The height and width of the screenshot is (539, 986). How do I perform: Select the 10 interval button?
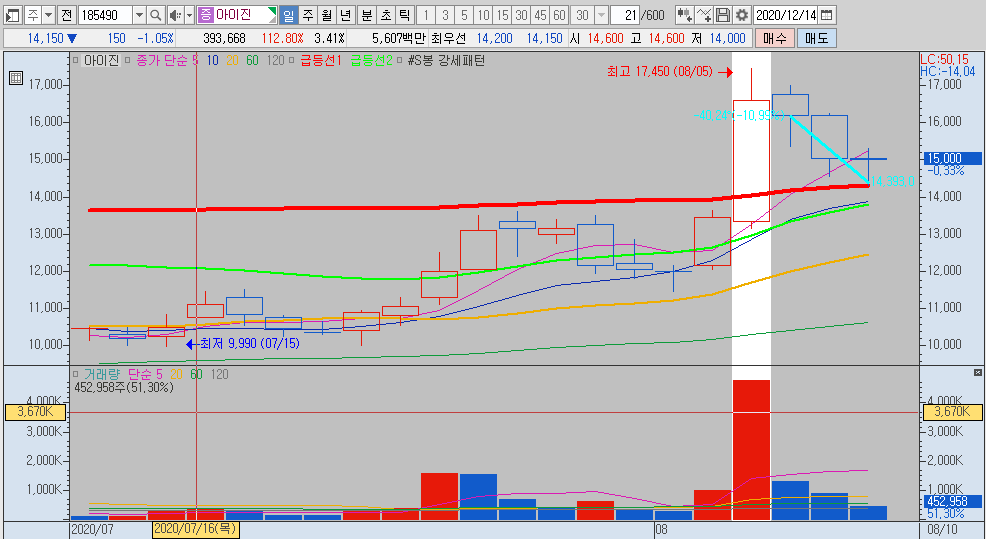483,15
